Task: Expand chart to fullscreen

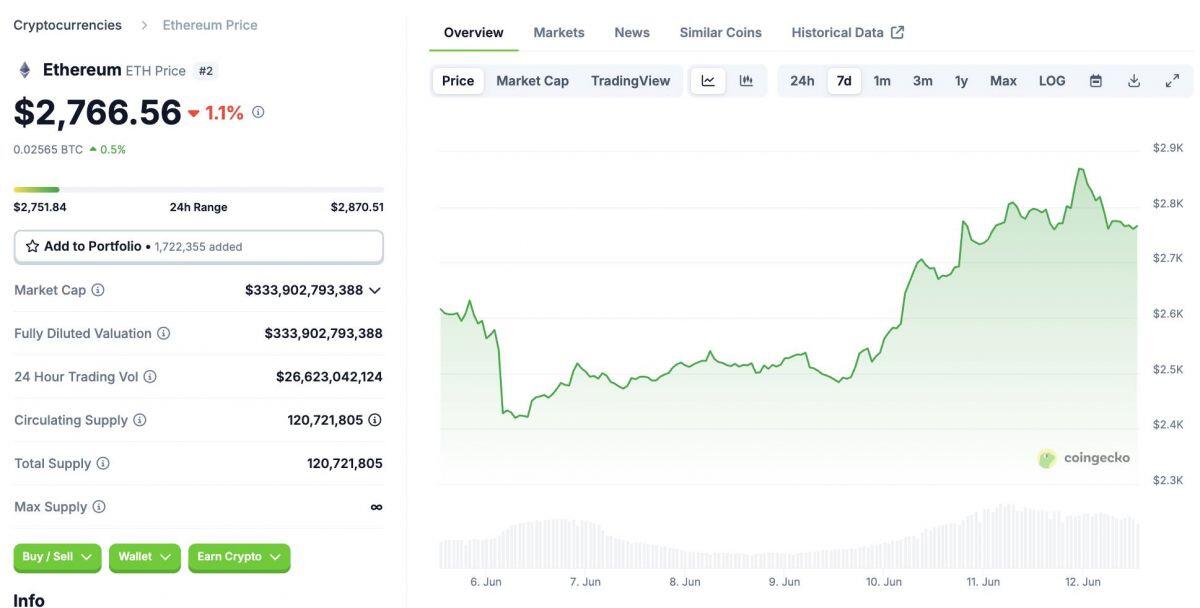Action: click(x=1172, y=81)
